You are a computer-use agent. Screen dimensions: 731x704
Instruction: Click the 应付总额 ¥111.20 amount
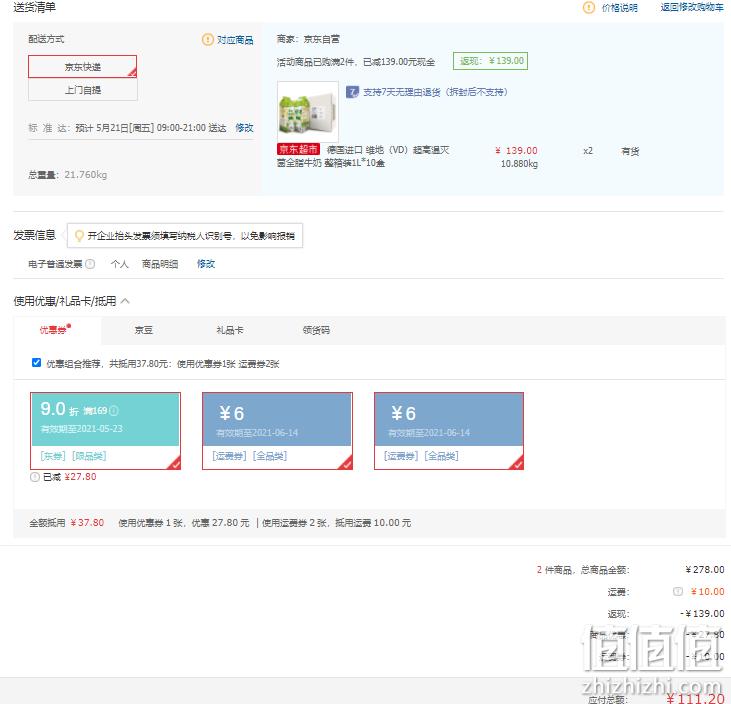pyautogui.click(x=695, y=698)
